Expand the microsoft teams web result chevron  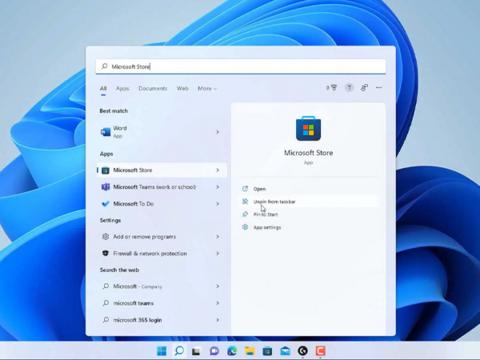(x=218, y=303)
